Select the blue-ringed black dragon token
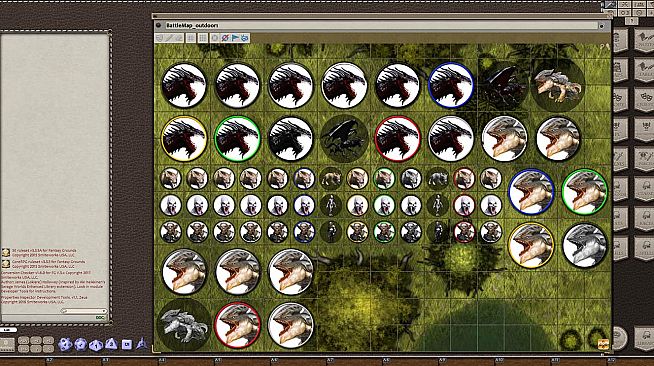This screenshot has width=654, height=366. click(x=451, y=85)
